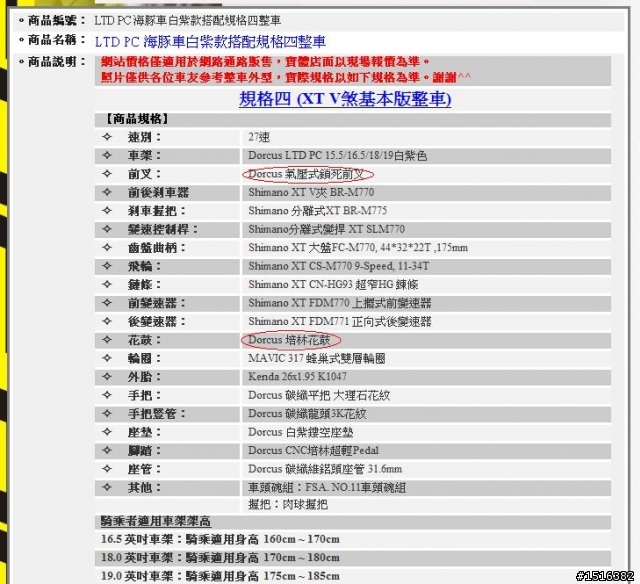Image resolution: width=640 pixels, height=584 pixels.
Task: Click the 前叉 row label
Action: [x=144, y=174]
